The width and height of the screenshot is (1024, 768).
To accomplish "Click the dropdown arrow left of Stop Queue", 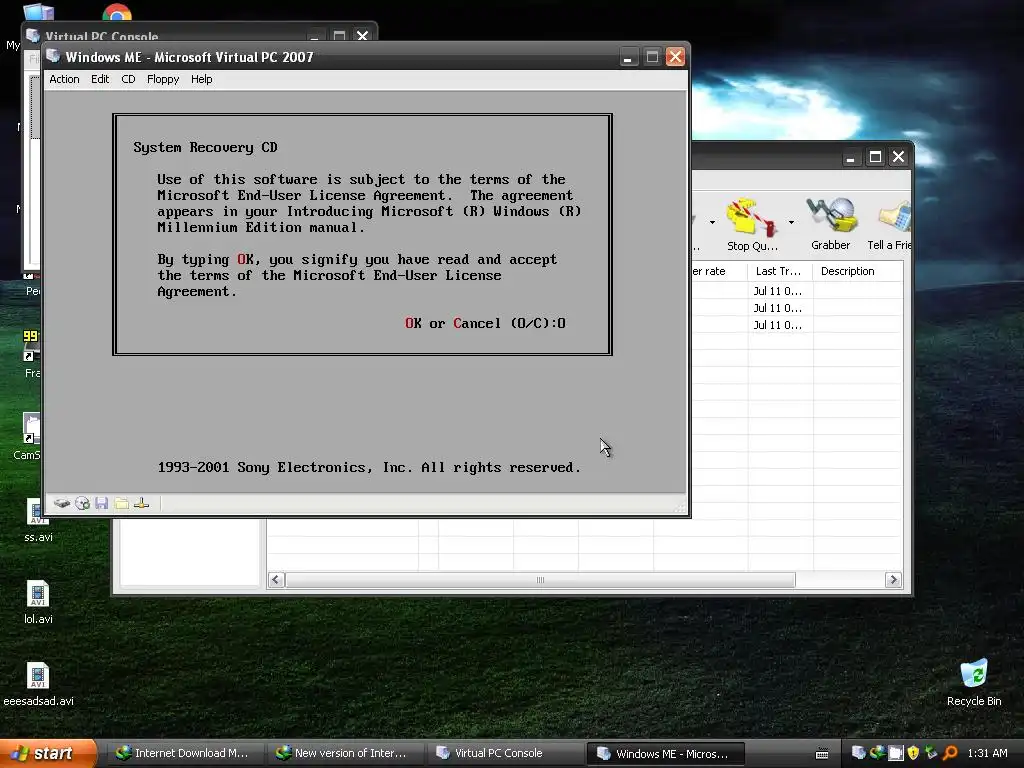I will 712,223.
